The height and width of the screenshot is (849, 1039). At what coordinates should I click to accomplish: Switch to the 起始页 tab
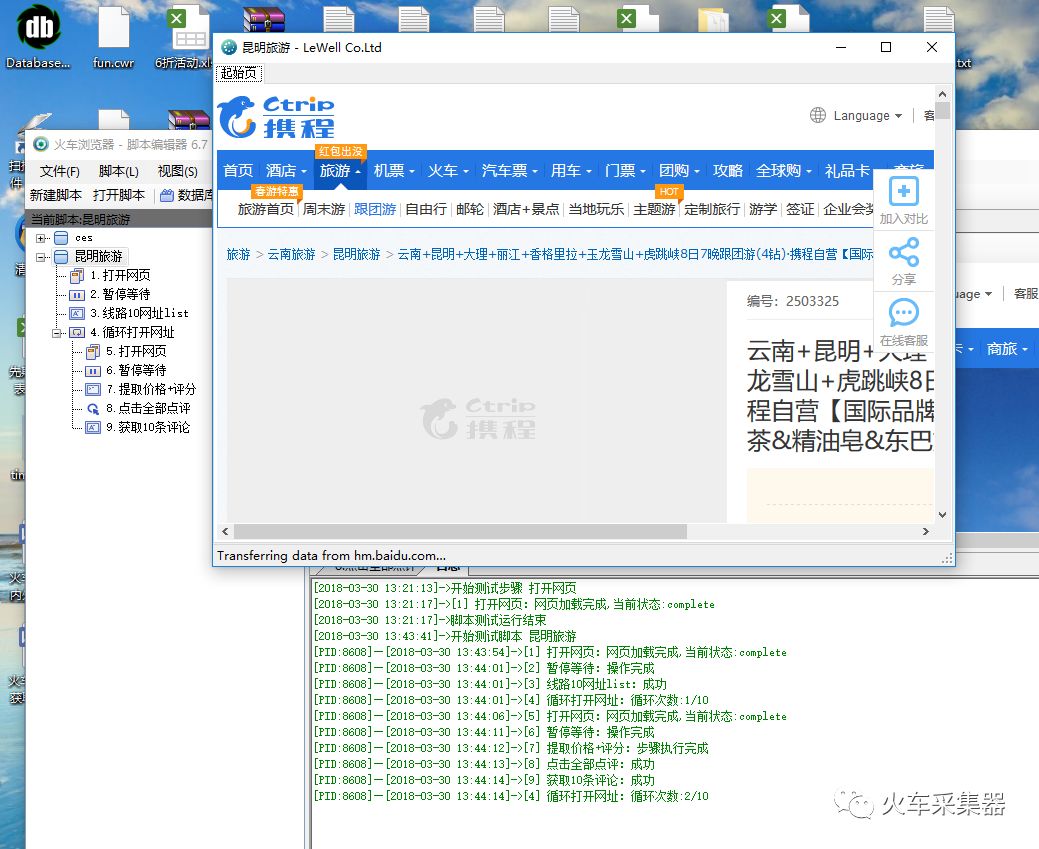coord(239,73)
